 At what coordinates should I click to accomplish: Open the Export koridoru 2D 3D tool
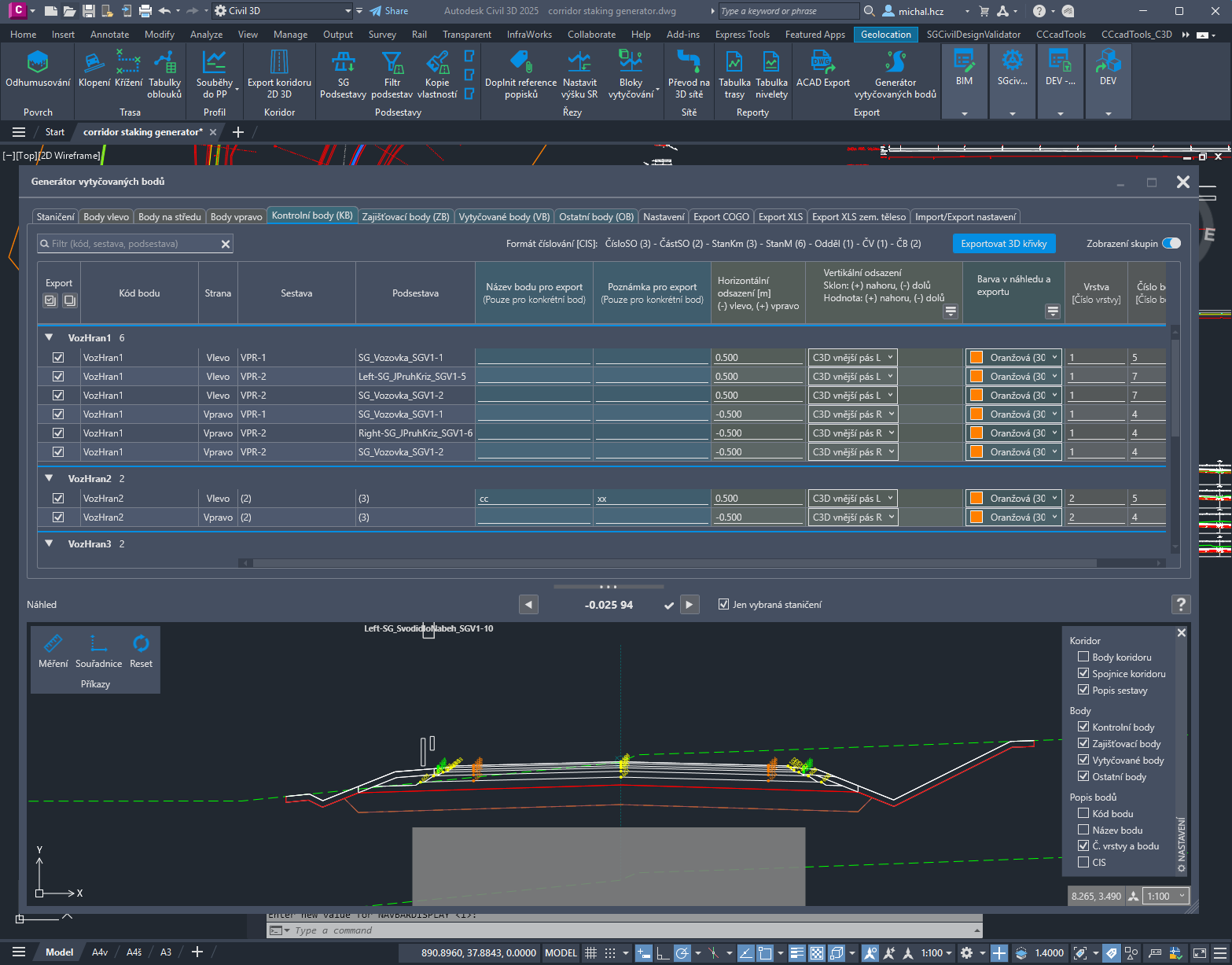pos(279,64)
